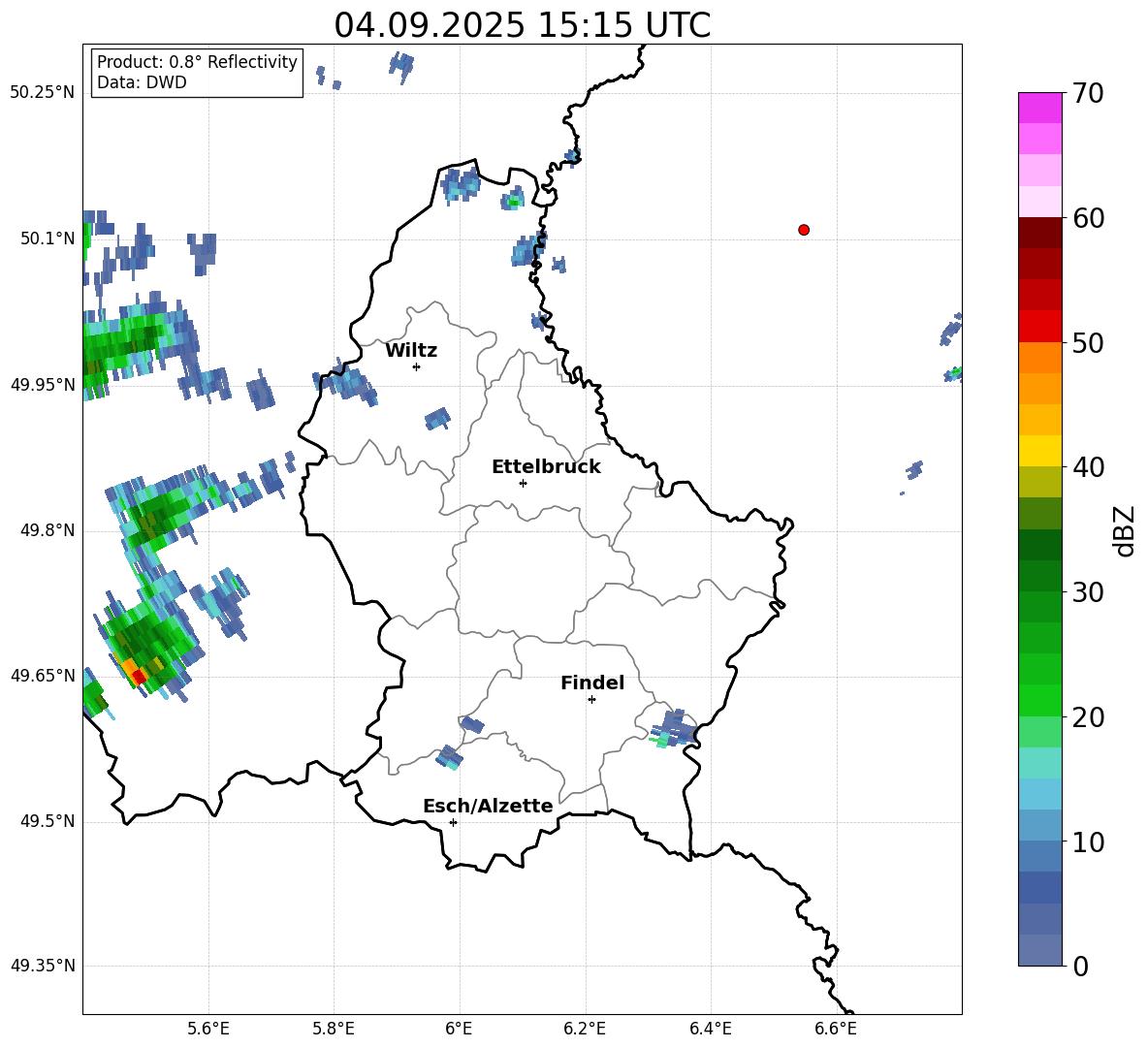Select the Esch/Alzette city label

tap(488, 806)
